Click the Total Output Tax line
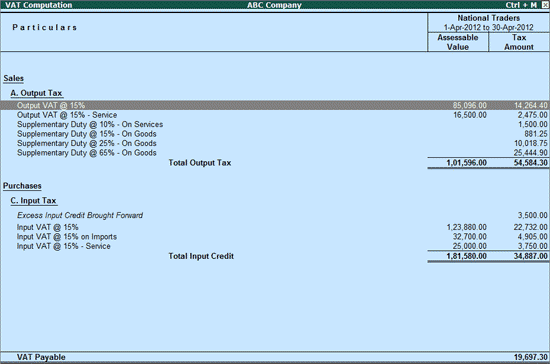550x364 pixels. coord(275,163)
